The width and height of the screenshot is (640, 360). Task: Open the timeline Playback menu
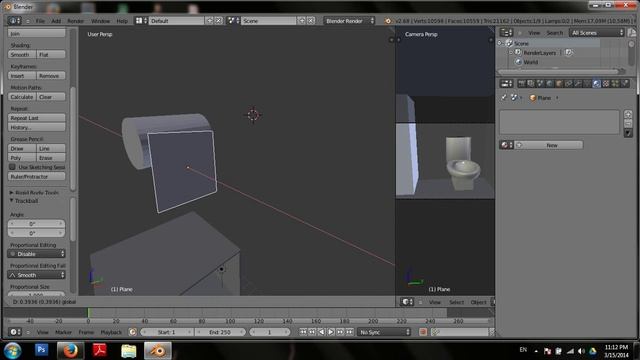[111, 332]
